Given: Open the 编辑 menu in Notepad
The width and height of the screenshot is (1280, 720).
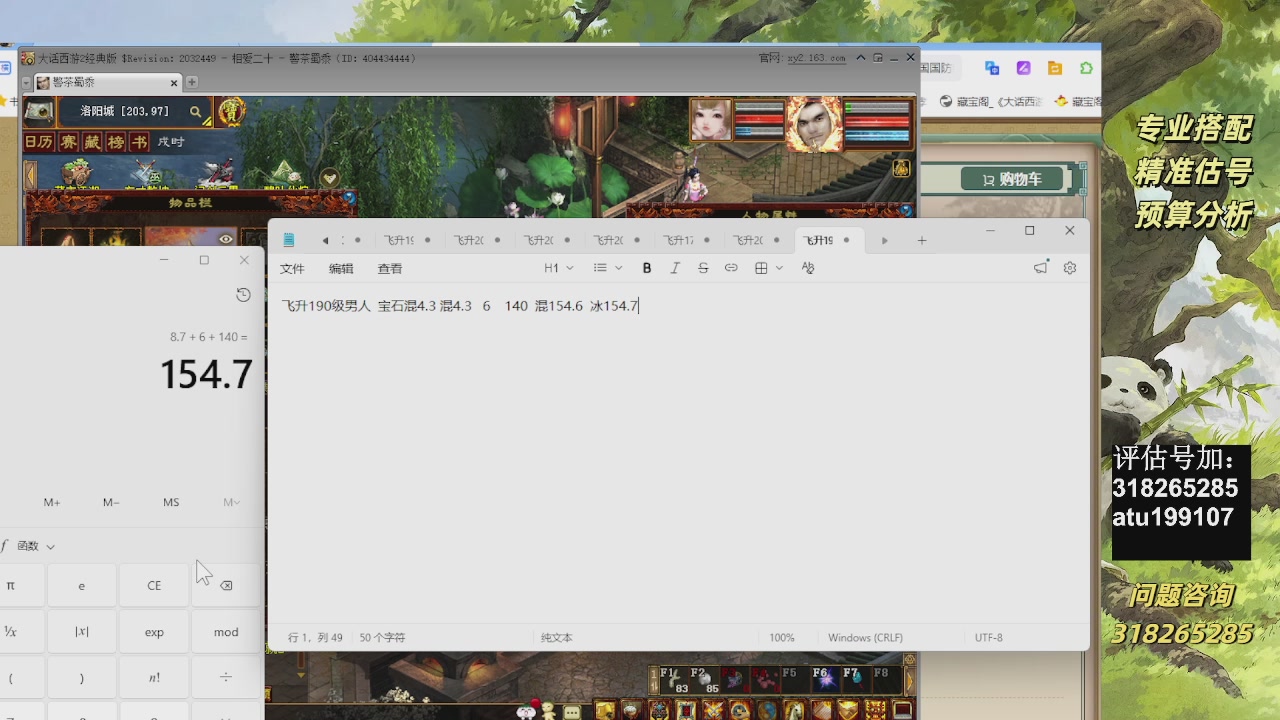Looking at the screenshot, I should 341,268.
